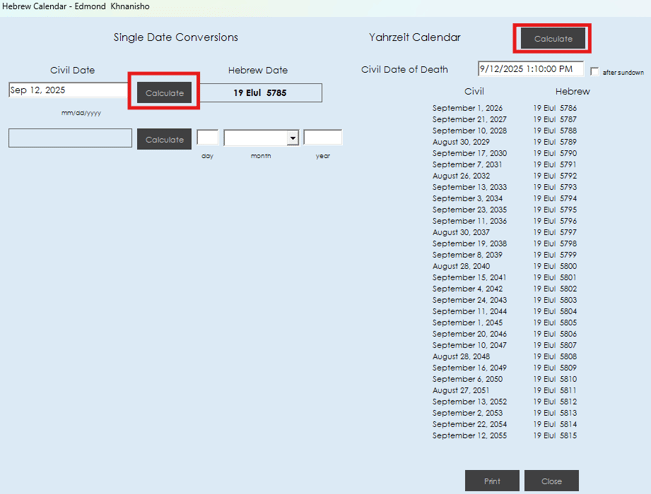The image size is (651, 494).
Task: Close the Hebrew Calendar dialog
Action: point(551,481)
